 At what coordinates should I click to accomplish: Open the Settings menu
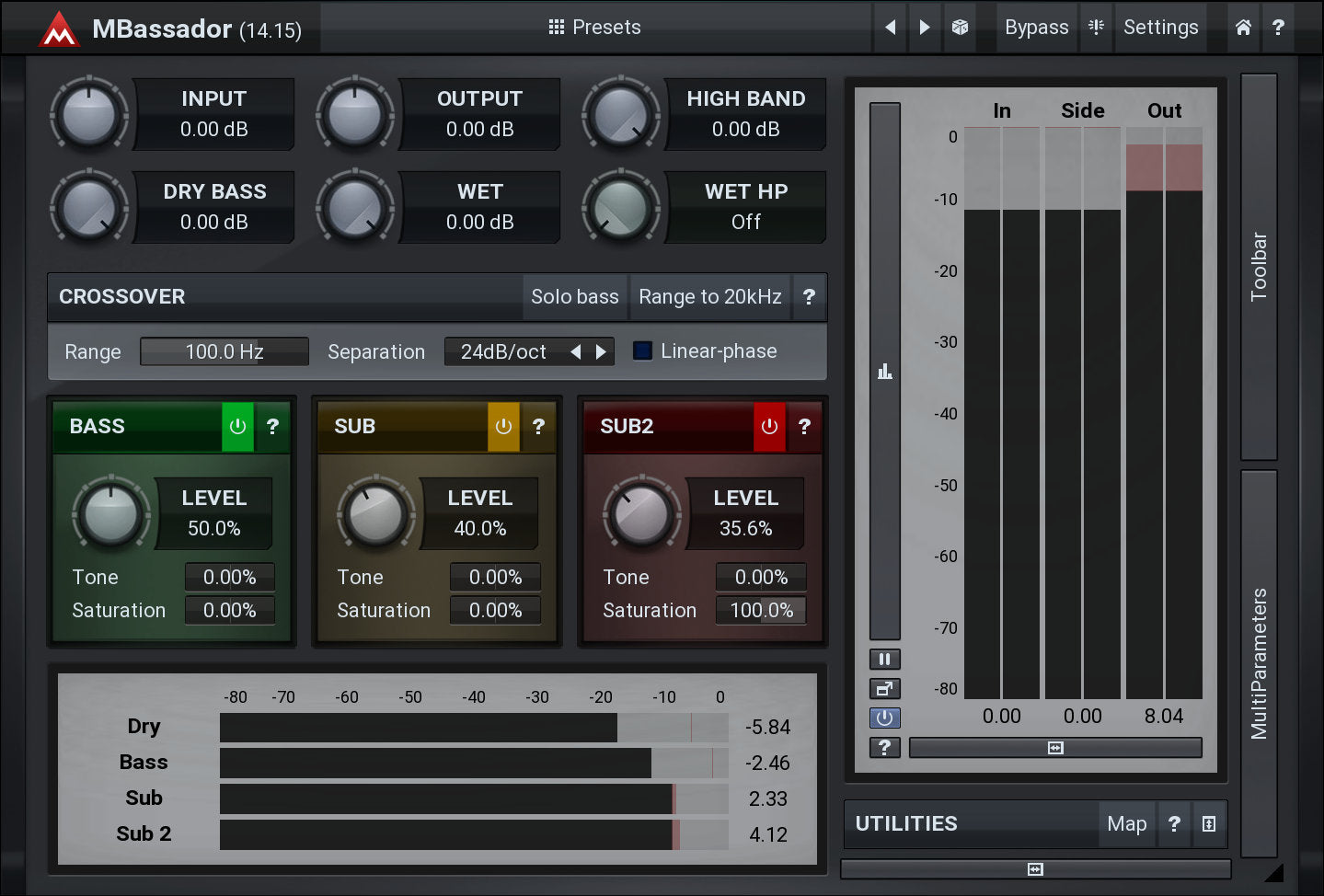click(1160, 28)
